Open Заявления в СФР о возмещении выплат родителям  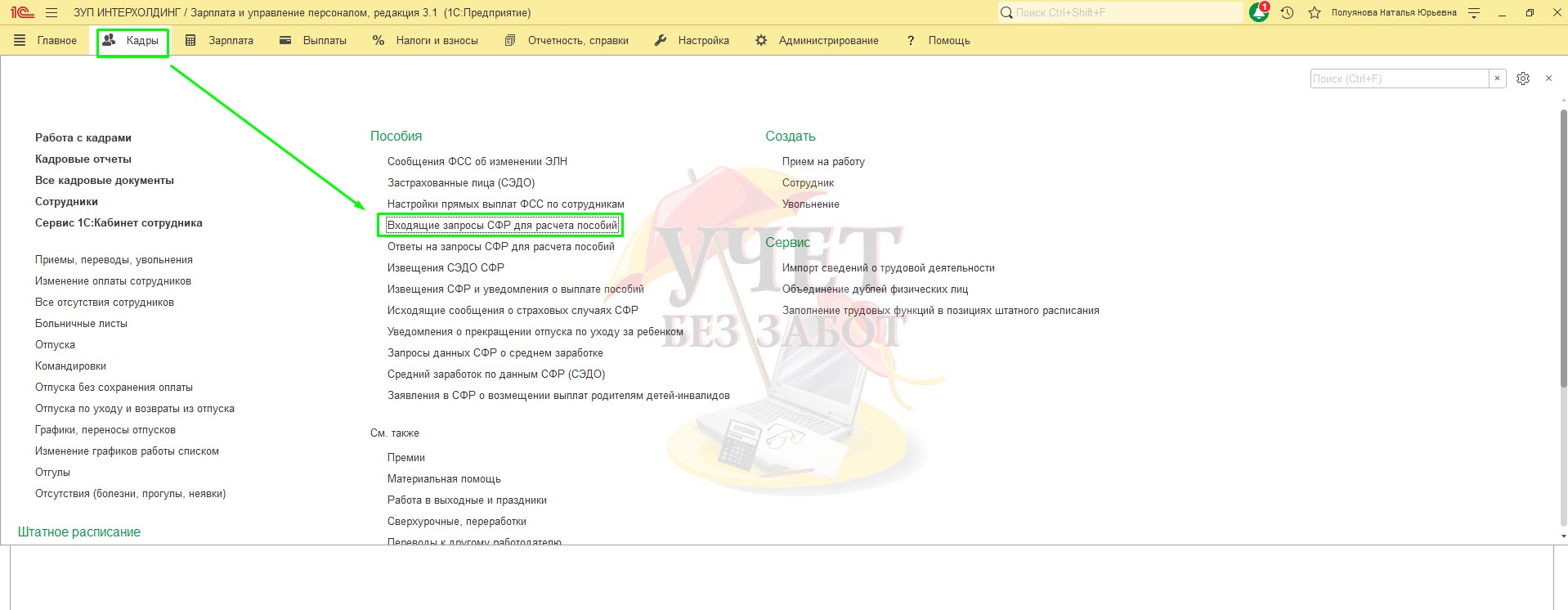[558, 396]
